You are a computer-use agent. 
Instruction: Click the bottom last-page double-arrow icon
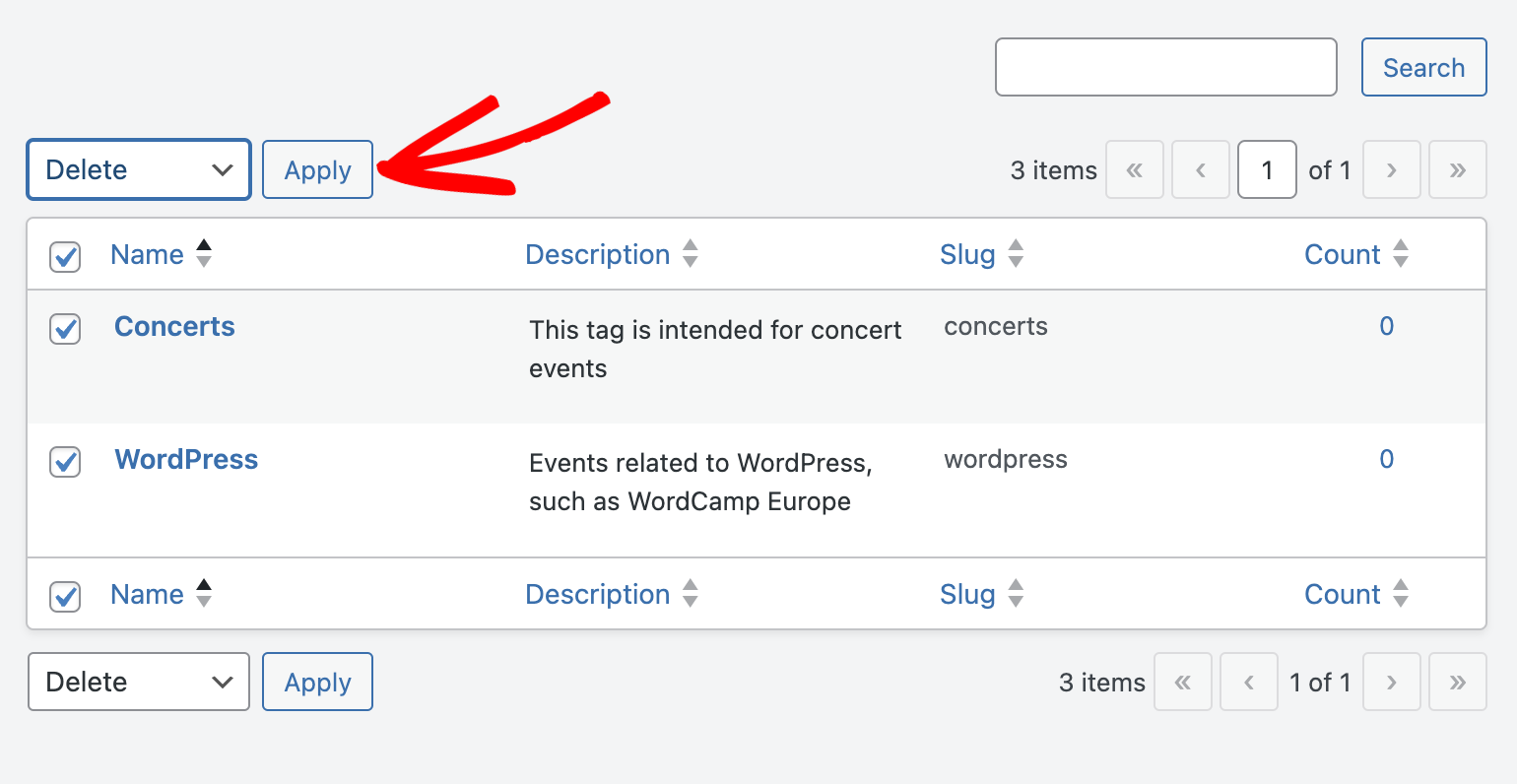[x=1458, y=682]
